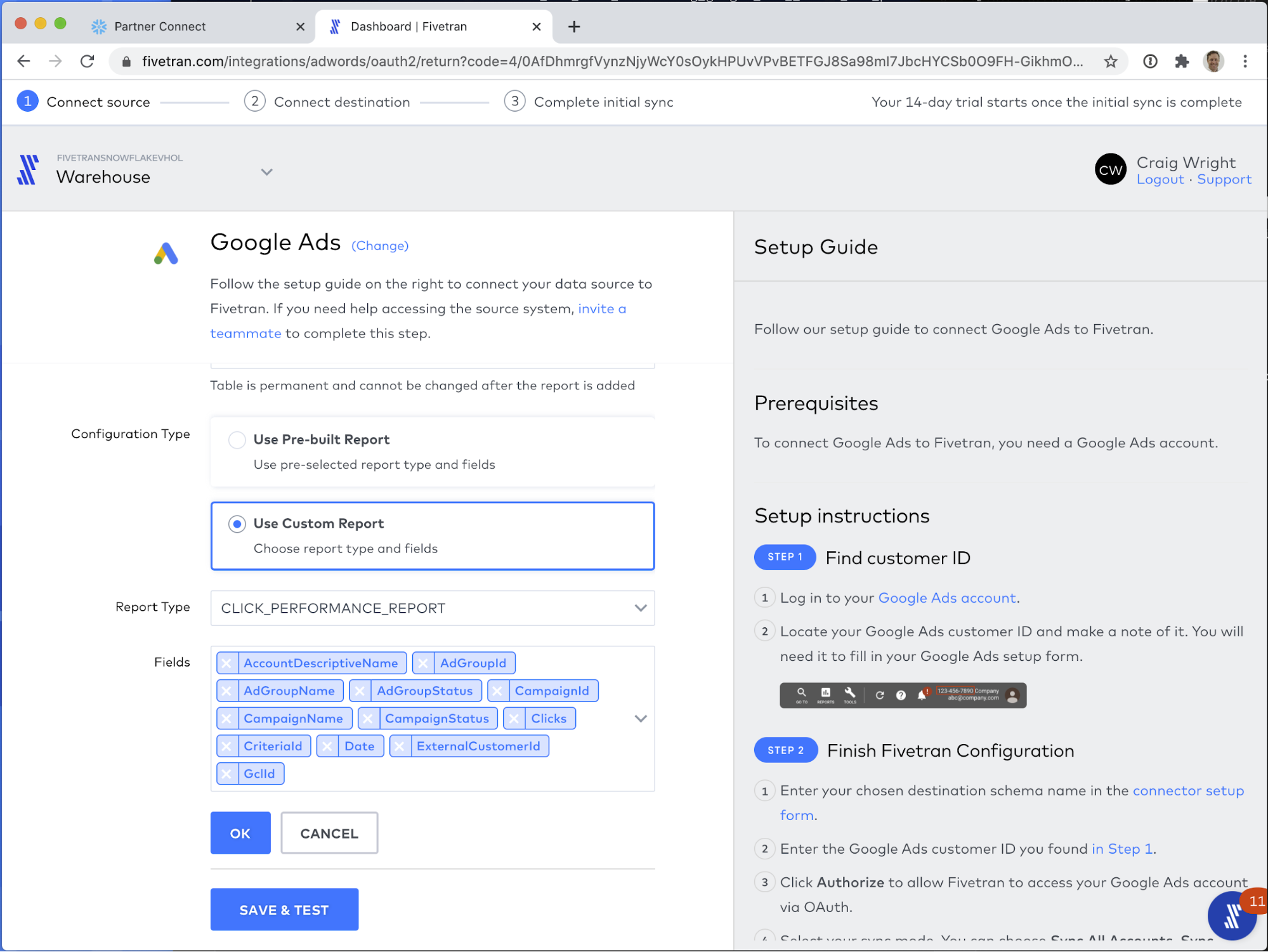This screenshot has height=952, width=1268.
Task: Expand the Fields selection chevron
Action: (x=640, y=719)
